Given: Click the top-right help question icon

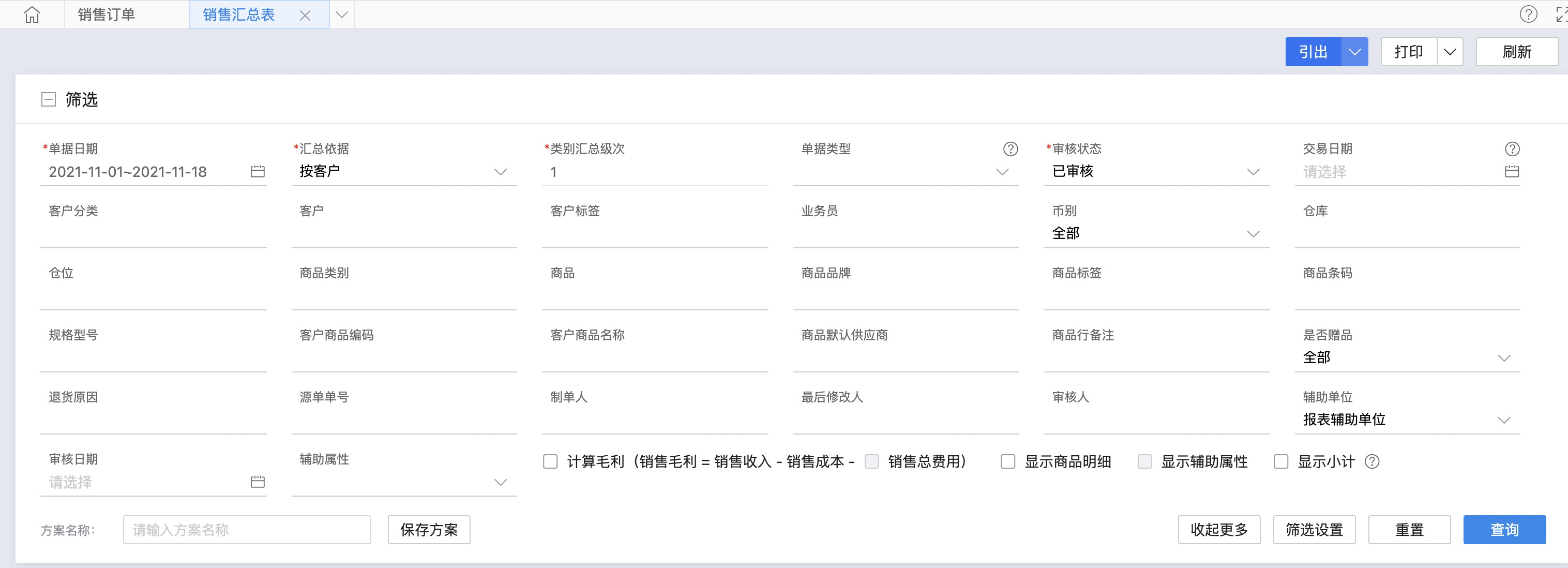Looking at the screenshot, I should [1528, 14].
